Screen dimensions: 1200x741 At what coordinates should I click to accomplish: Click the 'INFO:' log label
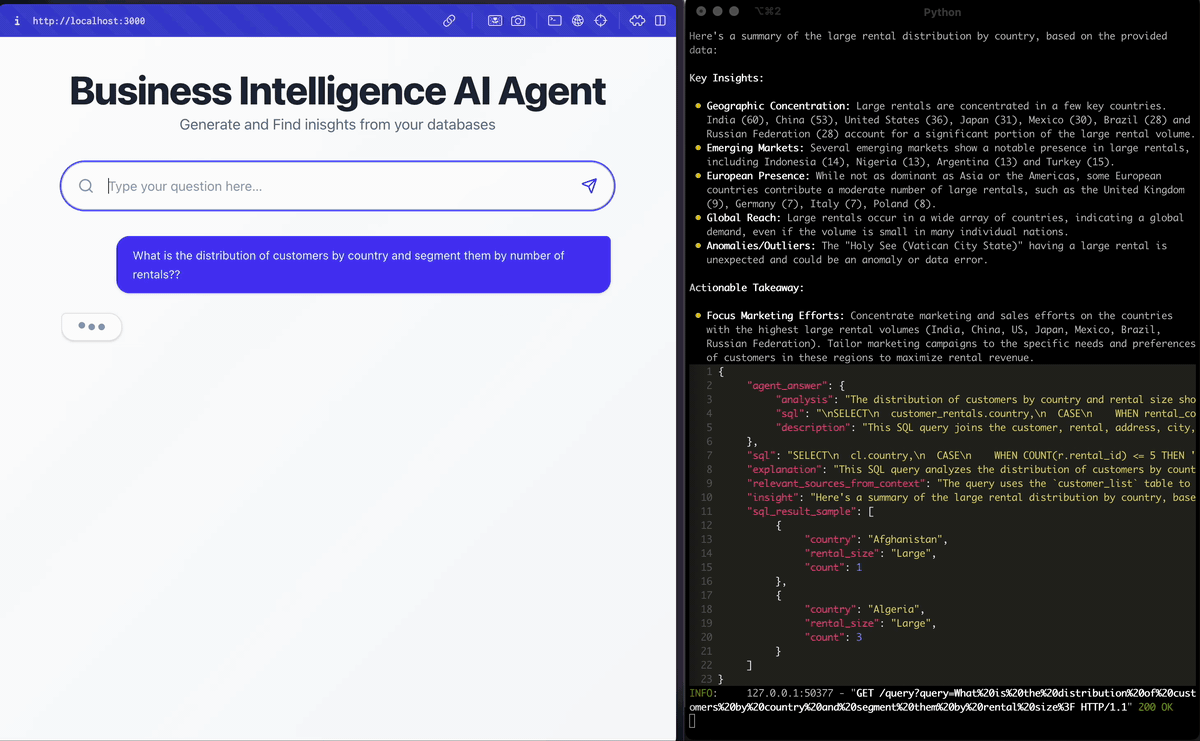[x=704, y=693]
